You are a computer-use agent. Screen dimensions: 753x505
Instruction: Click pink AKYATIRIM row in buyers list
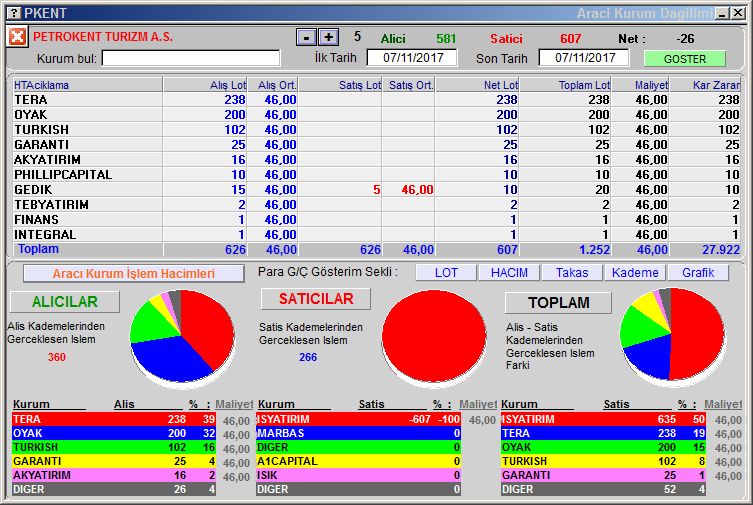coord(114,475)
